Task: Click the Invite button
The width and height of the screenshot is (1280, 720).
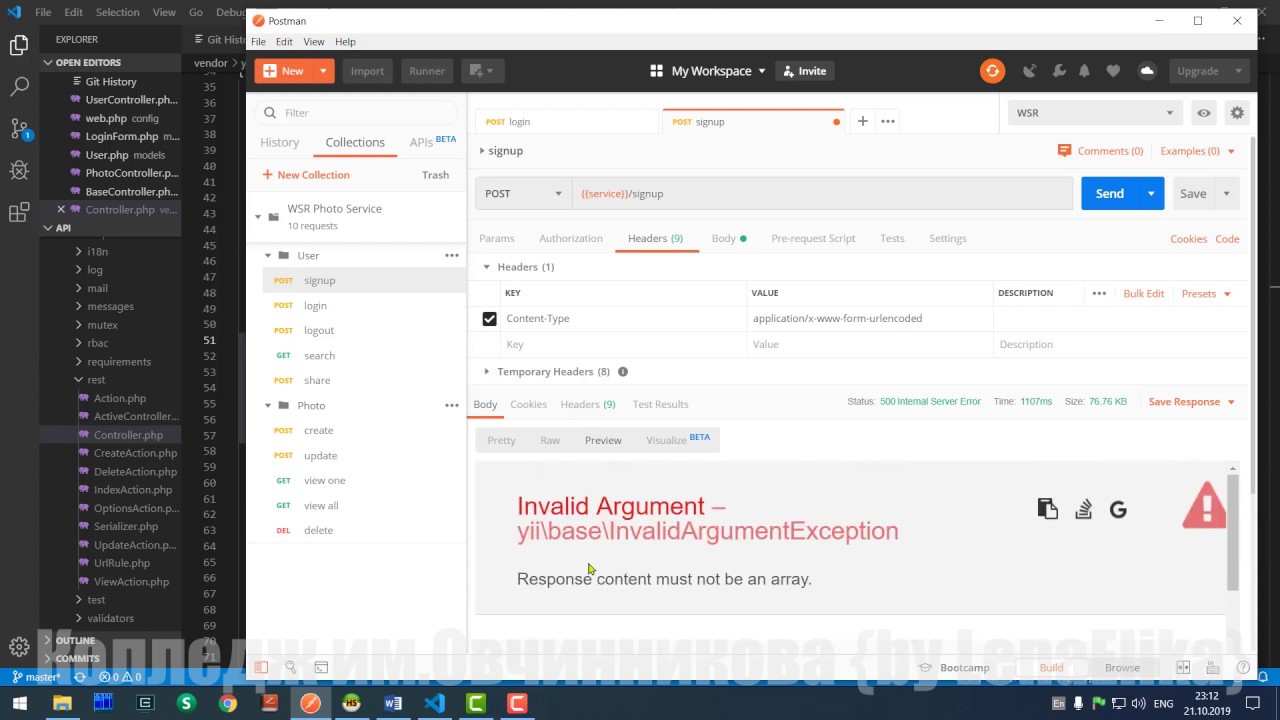Action: (x=805, y=71)
